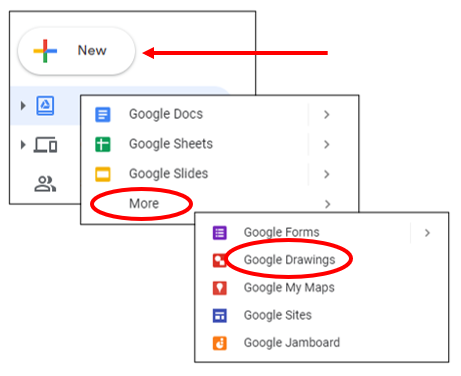Open the More submenu chevron
The height and width of the screenshot is (376, 461).
(x=328, y=204)
